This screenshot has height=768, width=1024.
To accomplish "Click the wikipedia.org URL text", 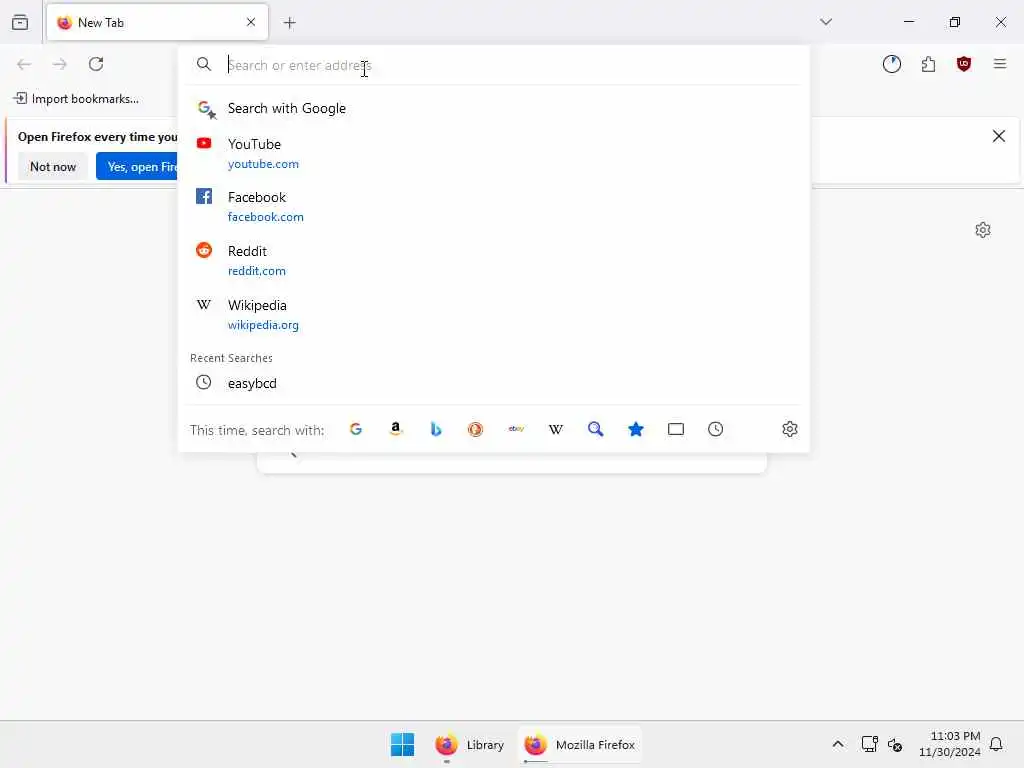I will [x=263, y=325].
